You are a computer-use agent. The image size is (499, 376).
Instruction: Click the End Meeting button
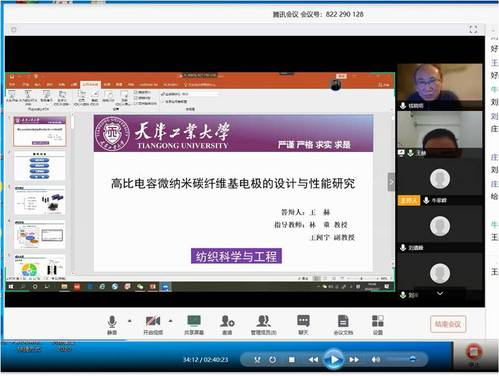448,324
